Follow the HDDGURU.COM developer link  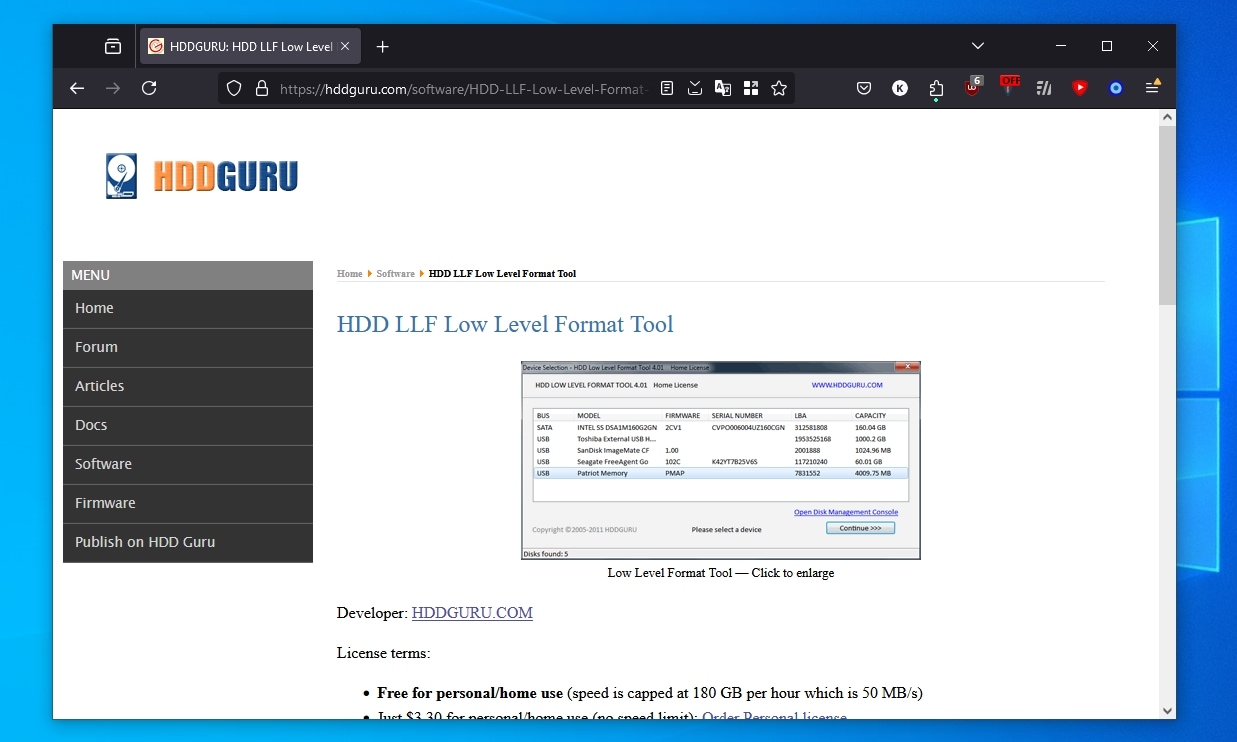[472, 613]
